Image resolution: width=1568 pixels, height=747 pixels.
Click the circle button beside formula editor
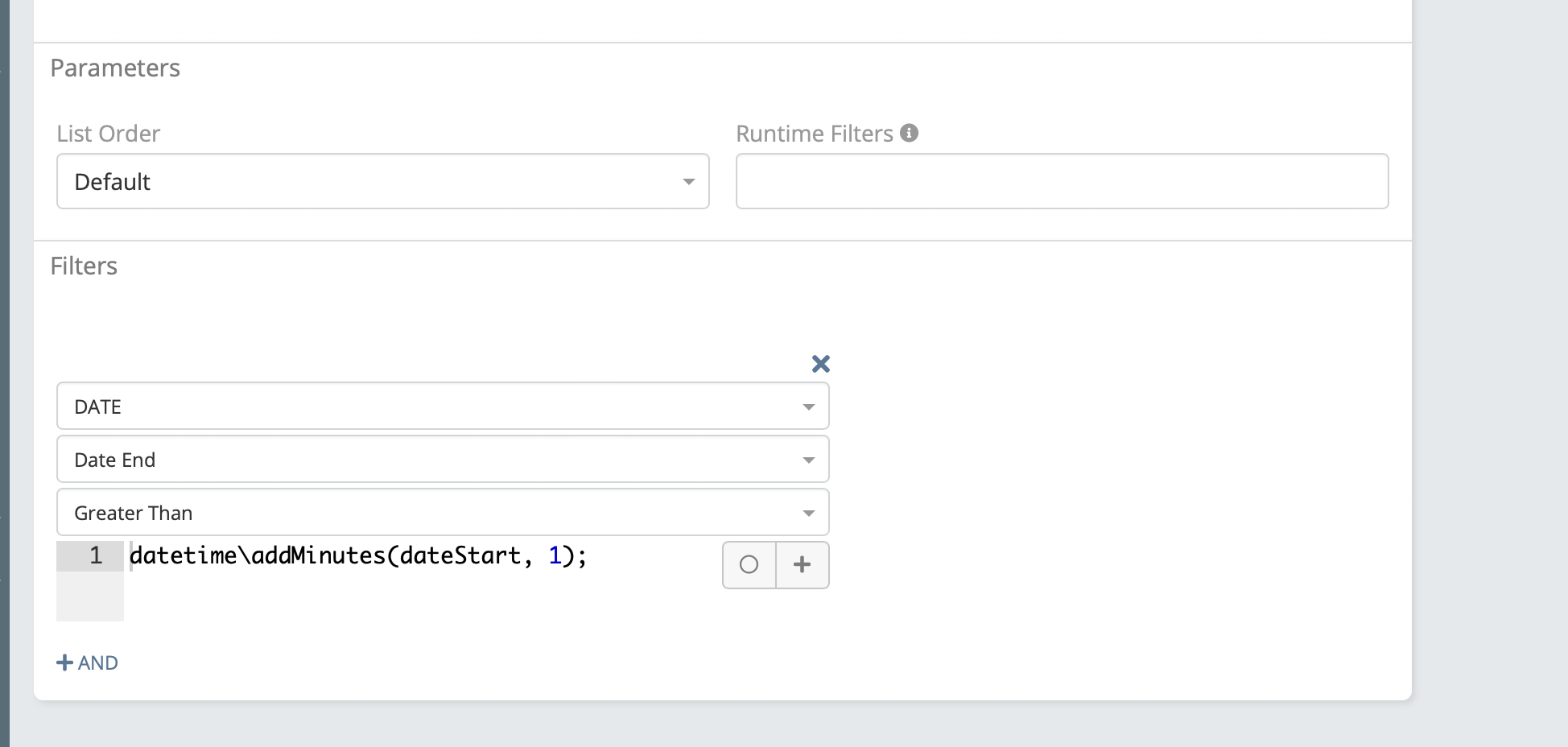point(749,565)
